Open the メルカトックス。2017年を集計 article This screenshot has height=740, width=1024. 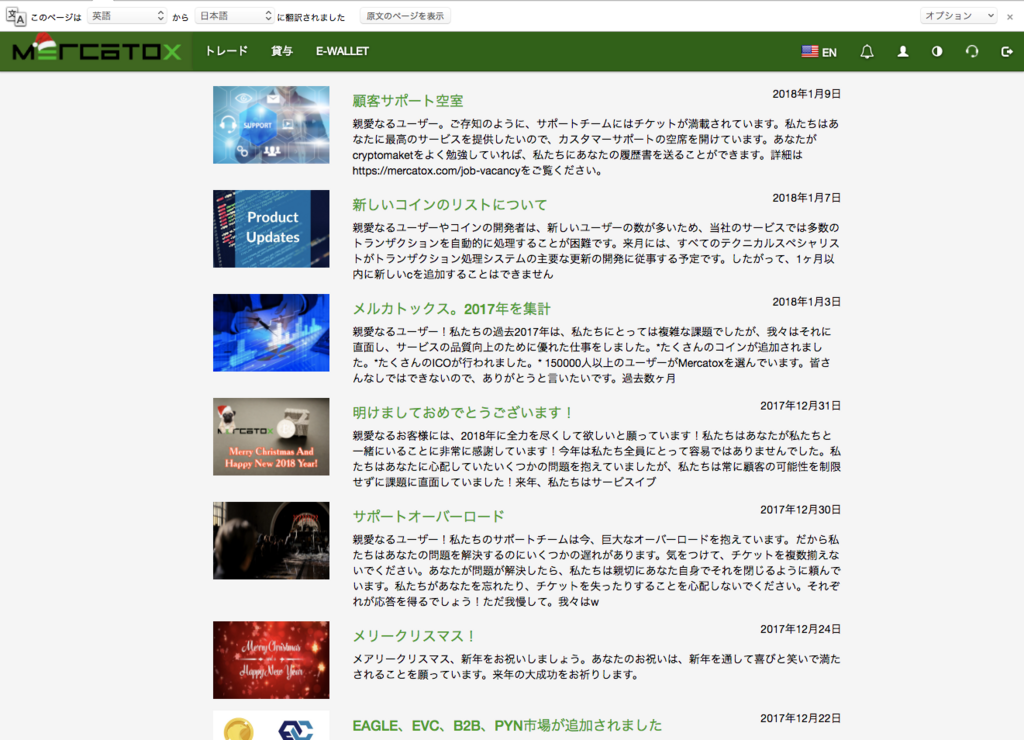point(451,308)
